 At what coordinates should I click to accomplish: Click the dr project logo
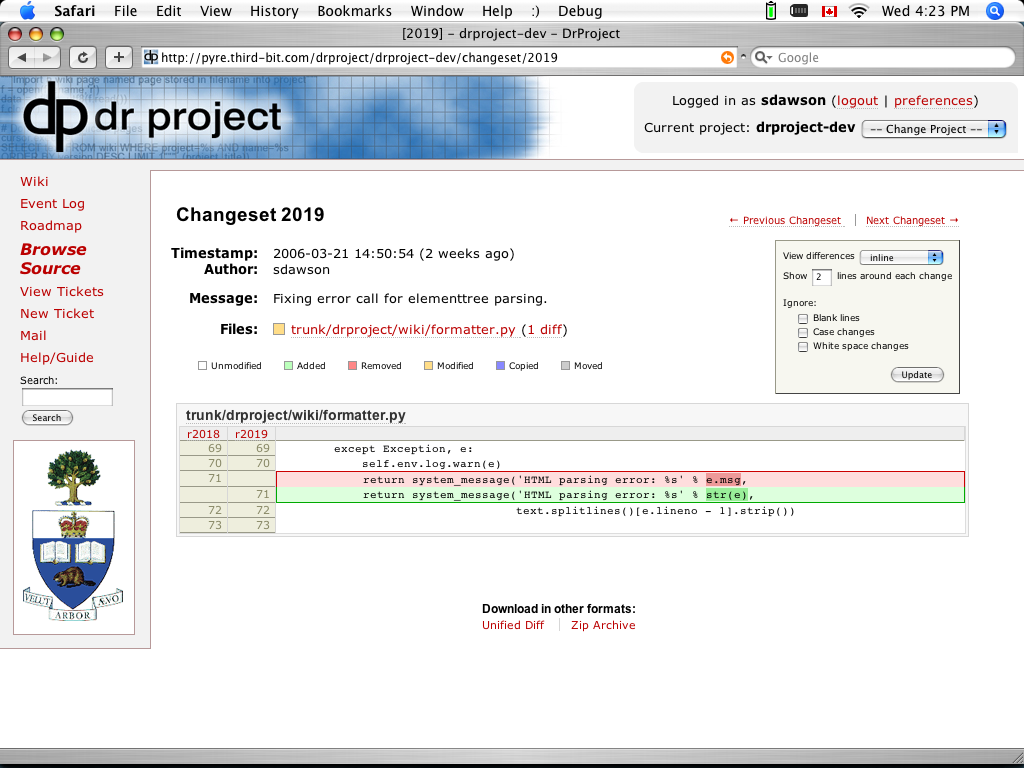(x=152, y=116)
